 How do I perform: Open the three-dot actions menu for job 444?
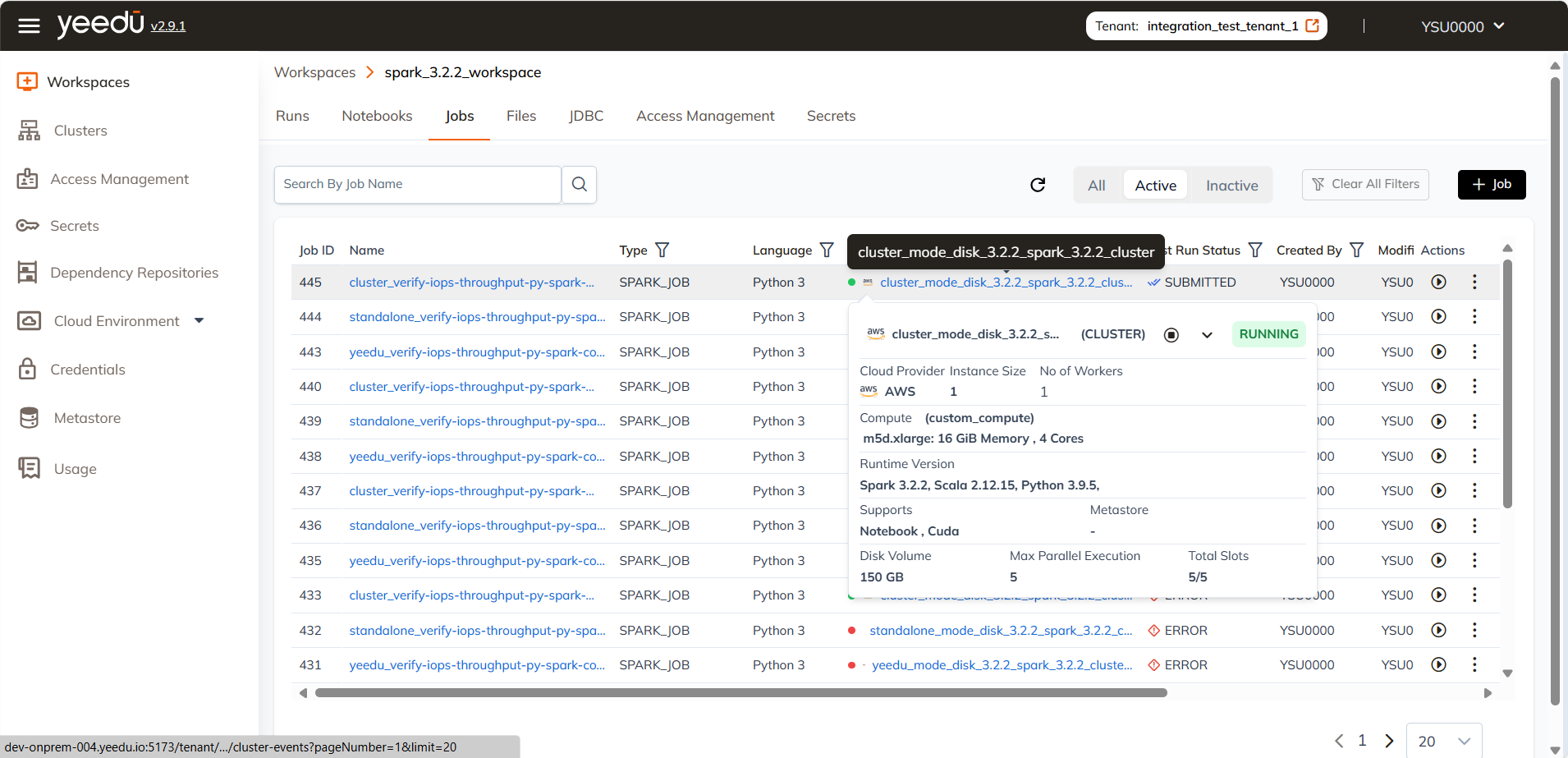pyautogui.click(x=1475, y=316)
